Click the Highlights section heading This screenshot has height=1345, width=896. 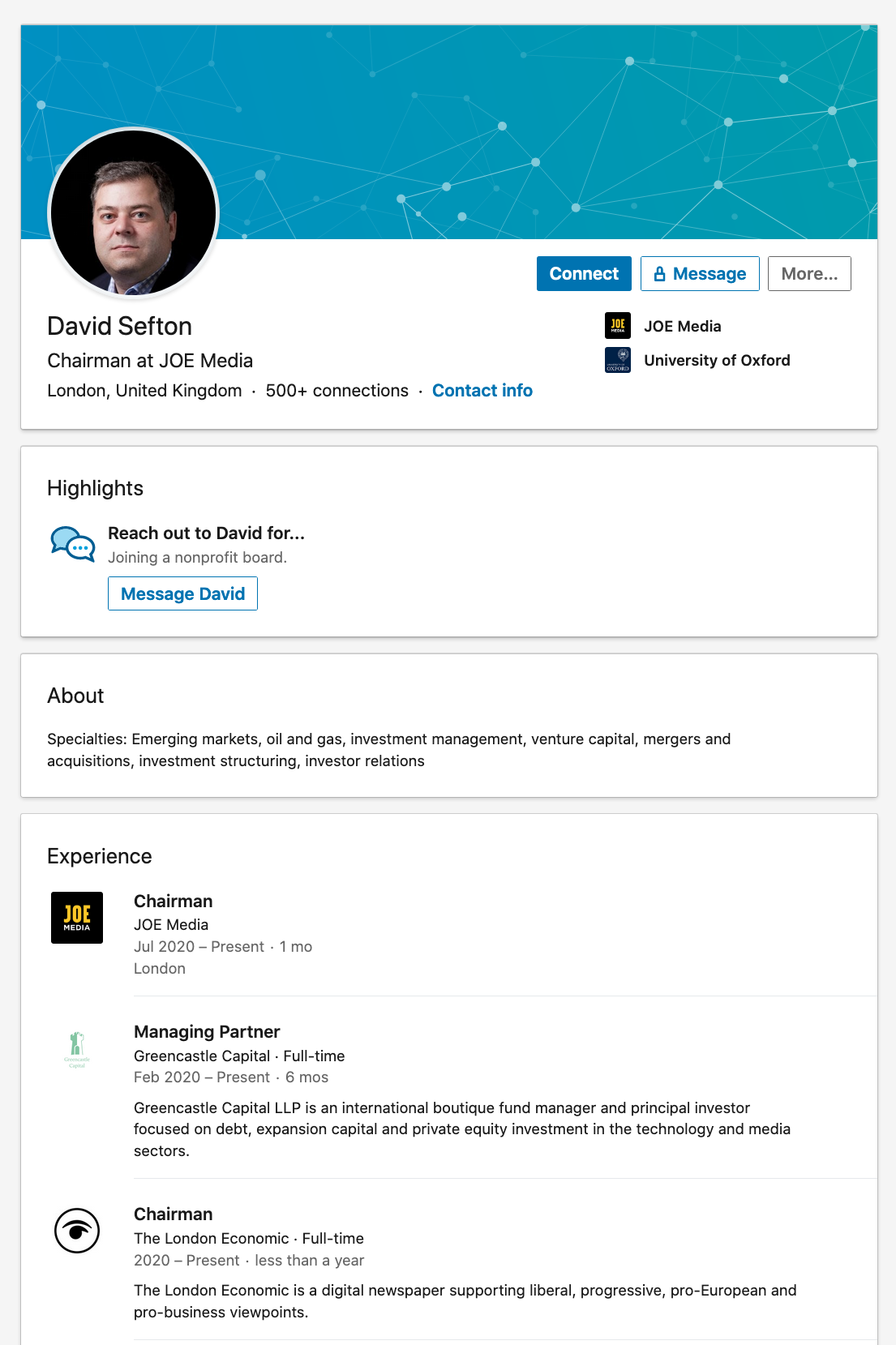[x=95, y=488]
